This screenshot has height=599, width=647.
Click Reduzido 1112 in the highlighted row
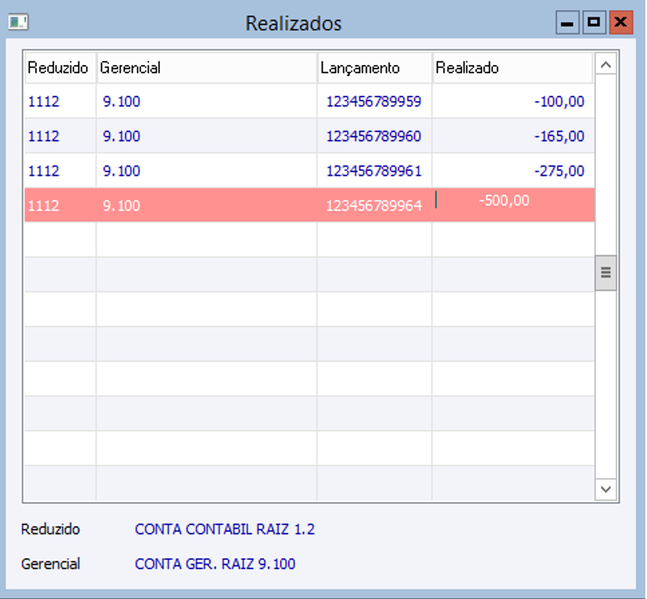pyautogui.click(x=44, y=205)
